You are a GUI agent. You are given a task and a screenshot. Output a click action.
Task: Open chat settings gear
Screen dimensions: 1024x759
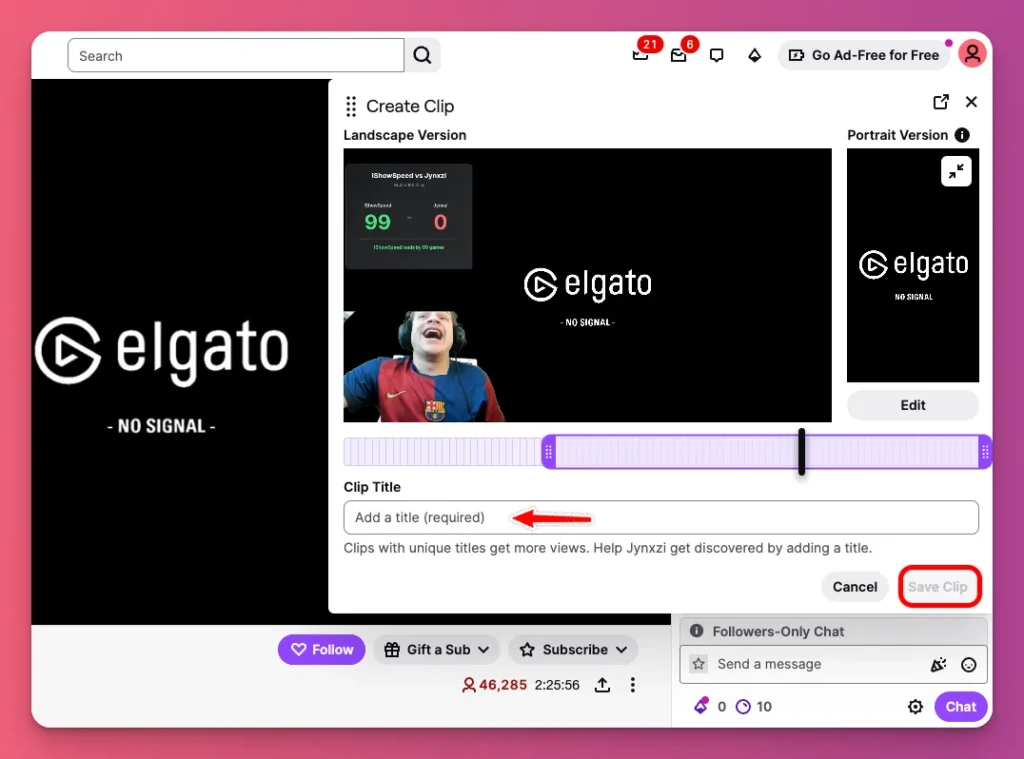915,706
